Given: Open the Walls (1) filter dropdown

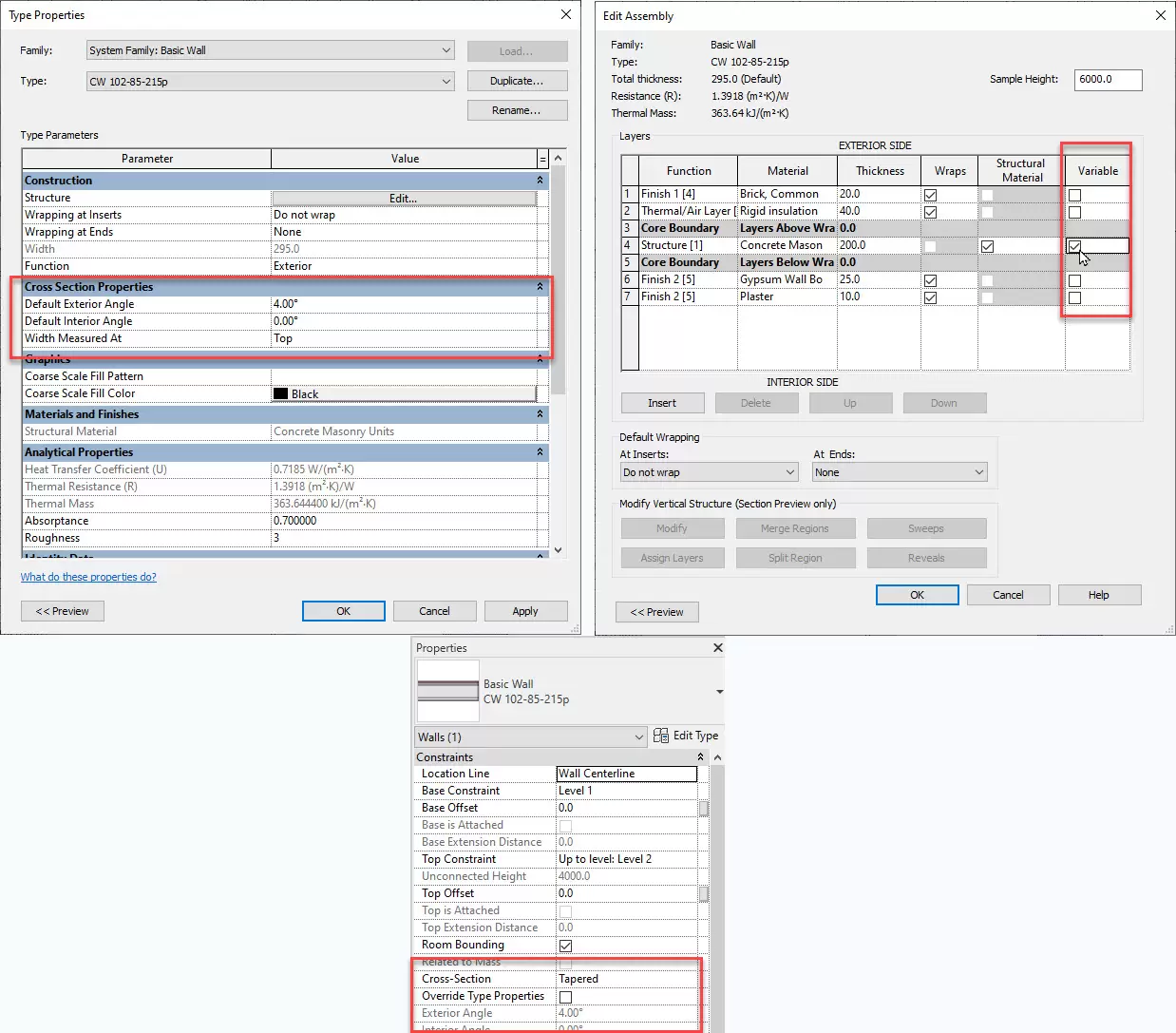Looking at the screenshot, I should [x=638, y=737].
